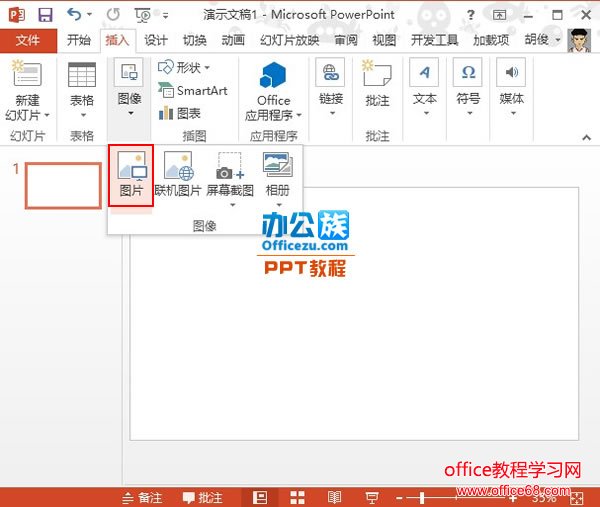This screenshot has height=507, width=600.
Task: Open the undo history dropdown arrow
Action: (x=90, y=15)
